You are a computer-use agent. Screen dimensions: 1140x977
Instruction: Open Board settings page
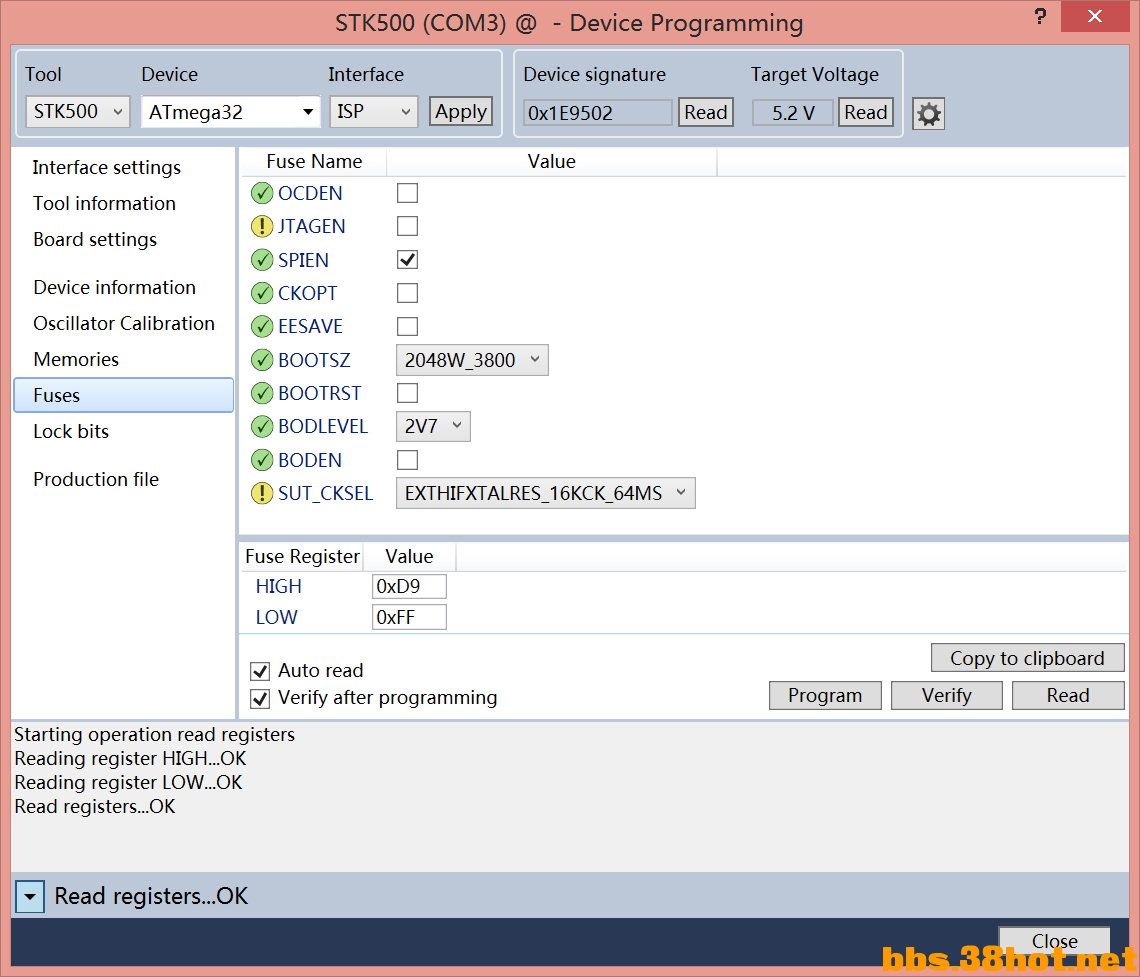(x=95, y=240)
